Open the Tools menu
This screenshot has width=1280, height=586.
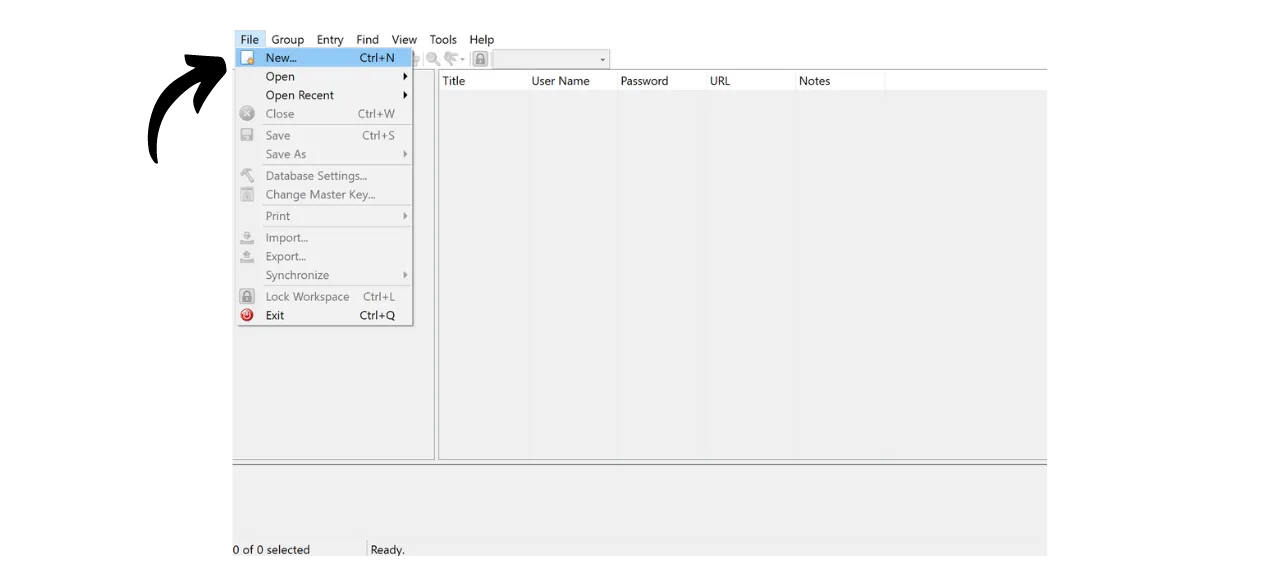[443, 39]
